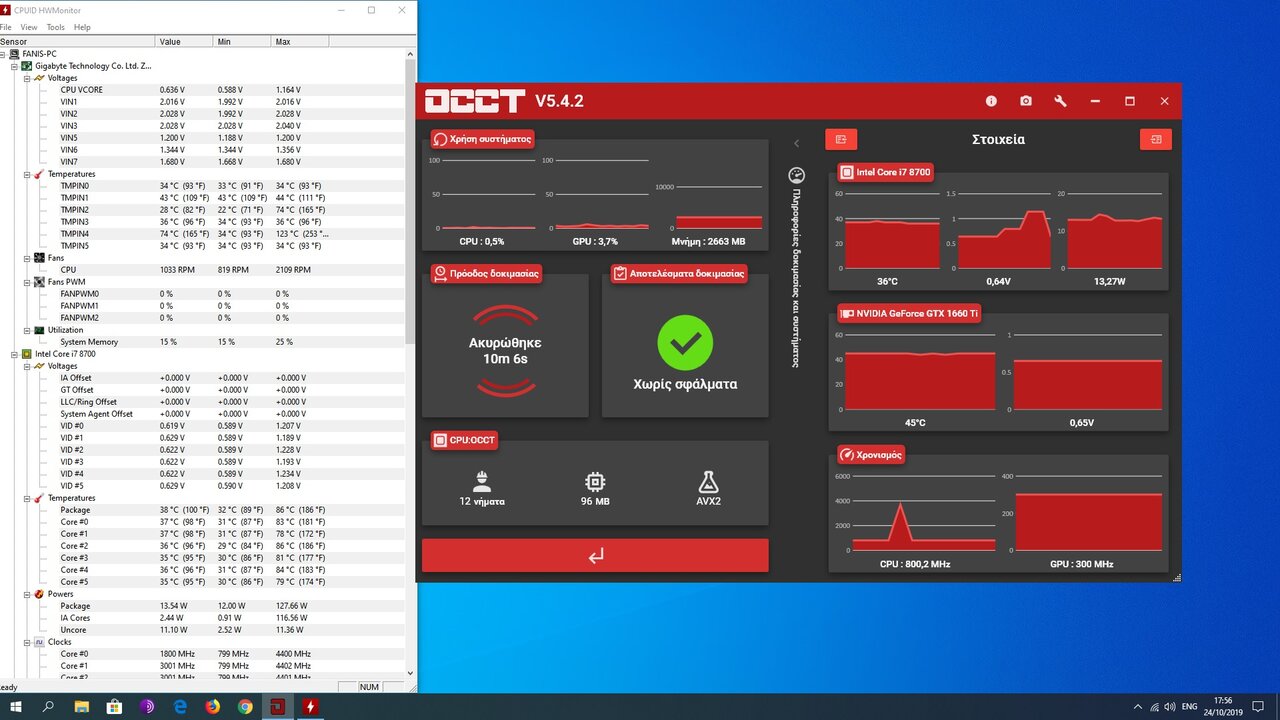Collapse motherboard Temperatures node
This screenshot has width=1280, height=720.
[27, 174]
